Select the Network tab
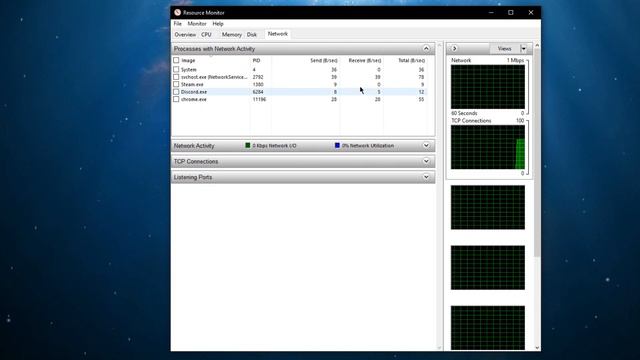The width and height of the screenshot is (640, 360). 278,34
